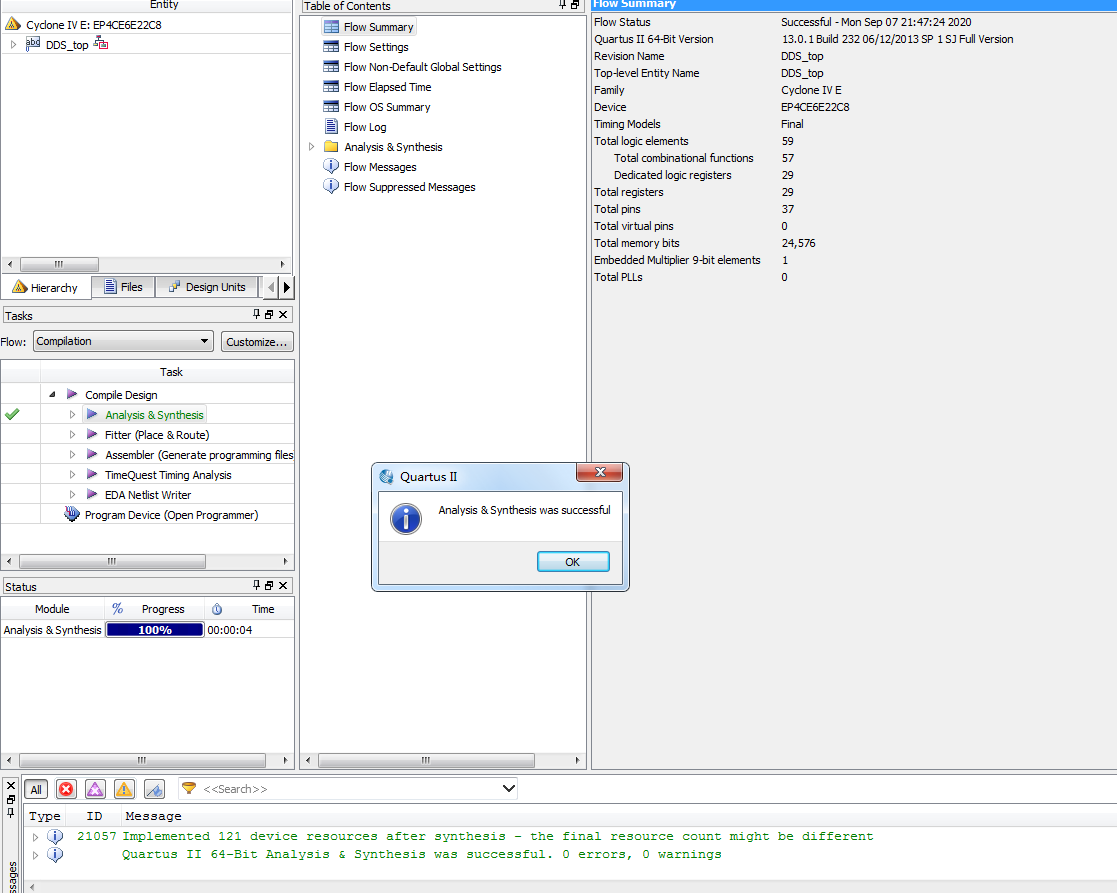The width and height of the screenshot is (1117, 893).
Task: Collapse the Compile Design task tree
Action: point(52,395)
